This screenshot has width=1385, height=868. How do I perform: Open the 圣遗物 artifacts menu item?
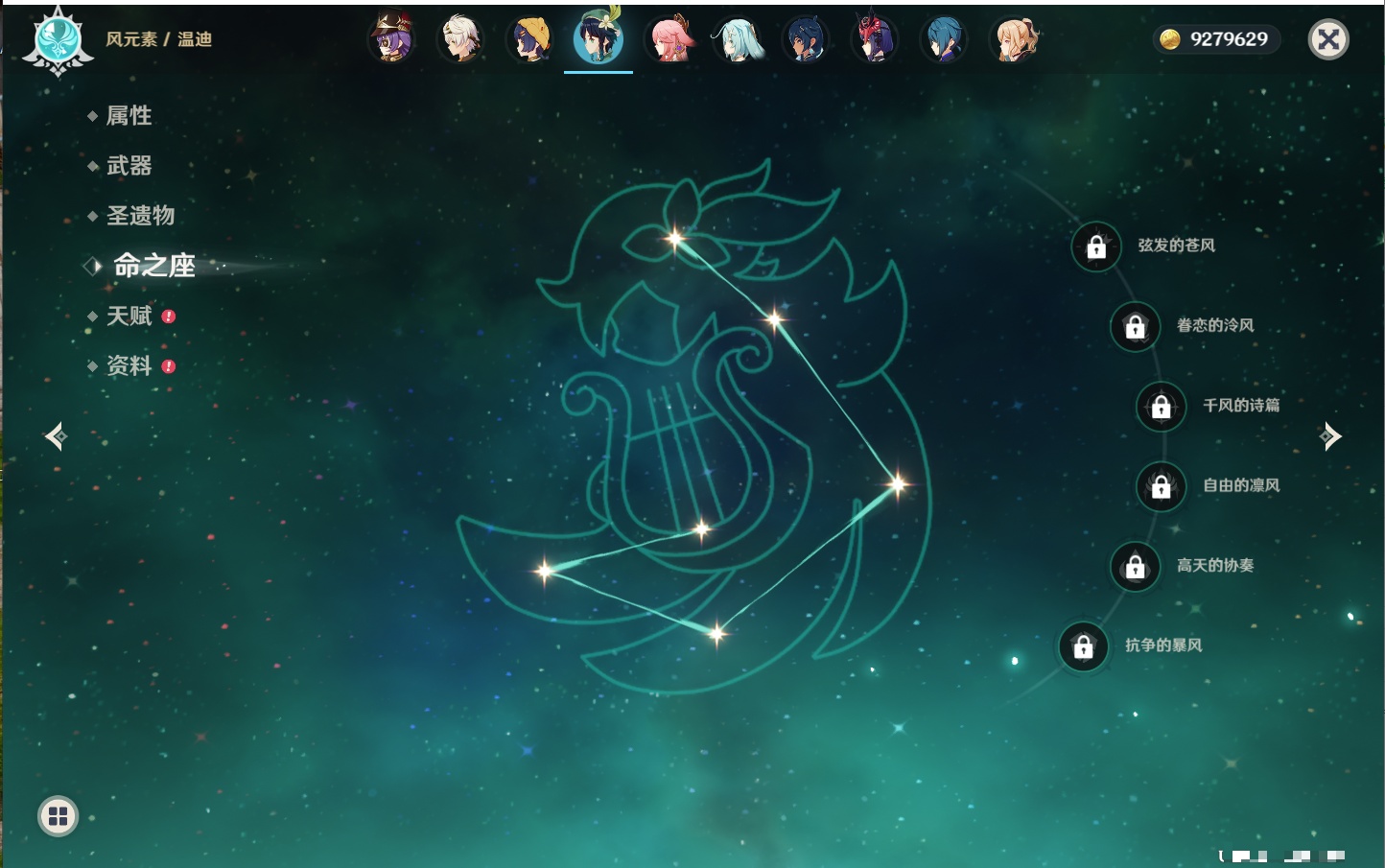tap(140, 216)
